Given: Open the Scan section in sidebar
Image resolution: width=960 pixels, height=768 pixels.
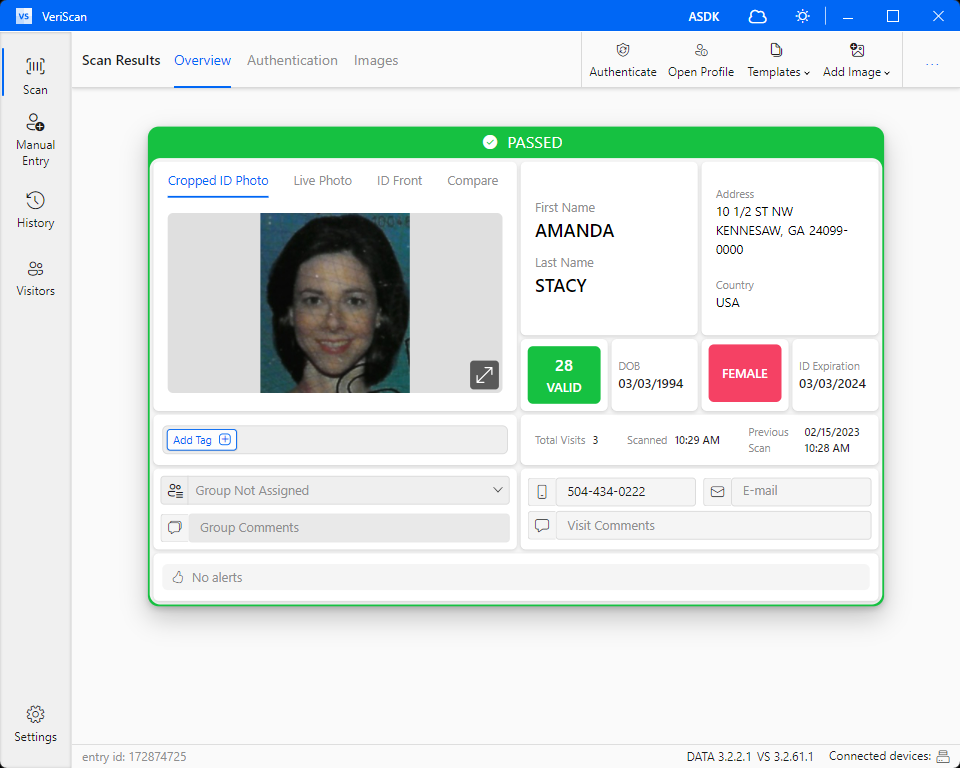Looking at the screenshot, I should point(36,76).
